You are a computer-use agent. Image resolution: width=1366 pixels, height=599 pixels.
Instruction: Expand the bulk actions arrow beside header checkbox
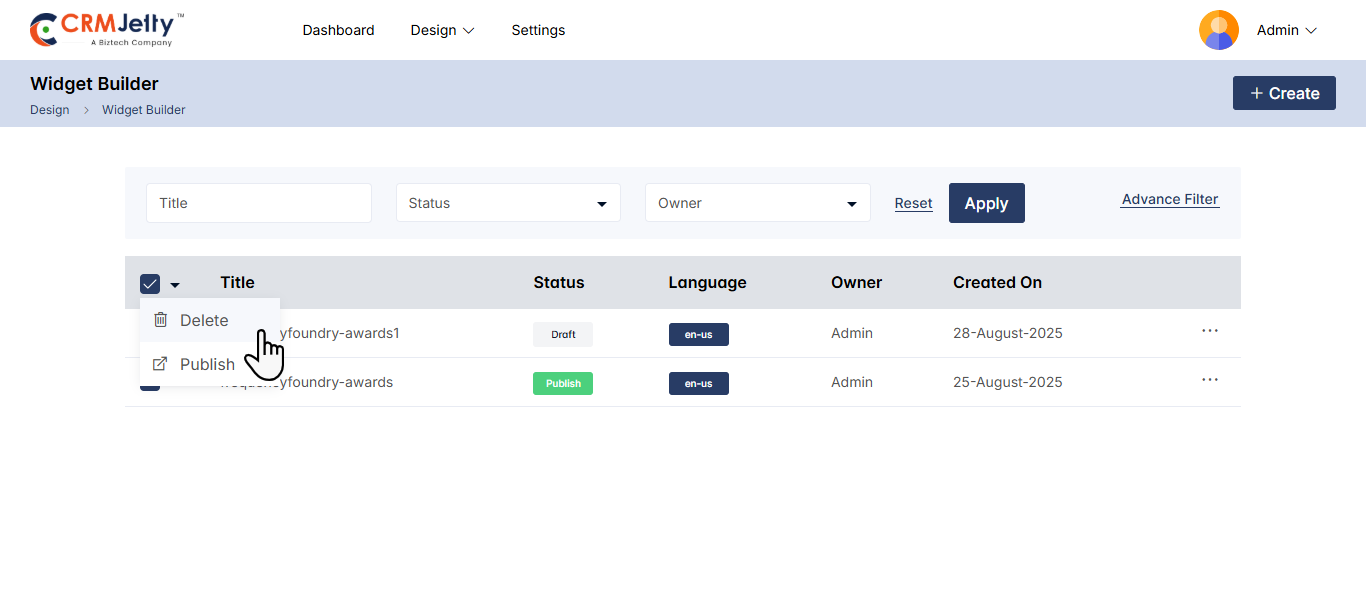click(175, 285)
